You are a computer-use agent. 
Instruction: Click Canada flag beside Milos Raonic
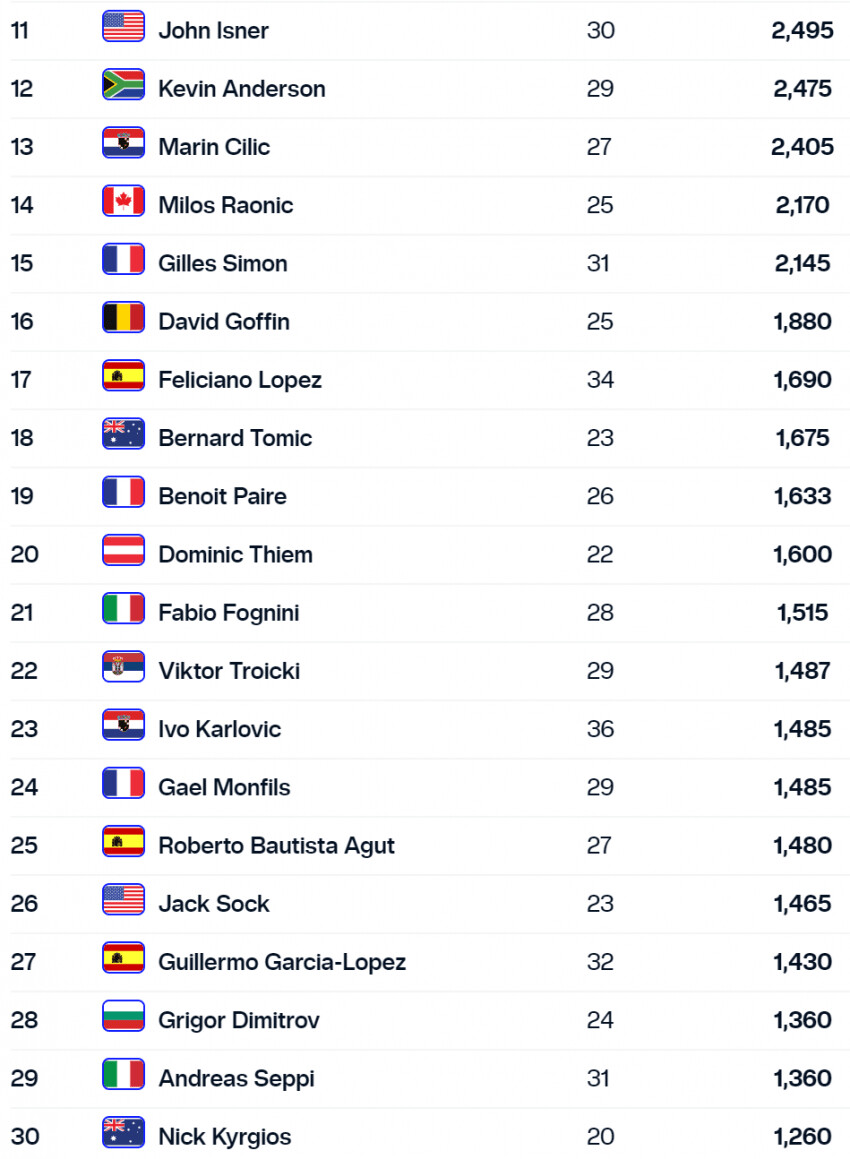[x=123, y=202]
